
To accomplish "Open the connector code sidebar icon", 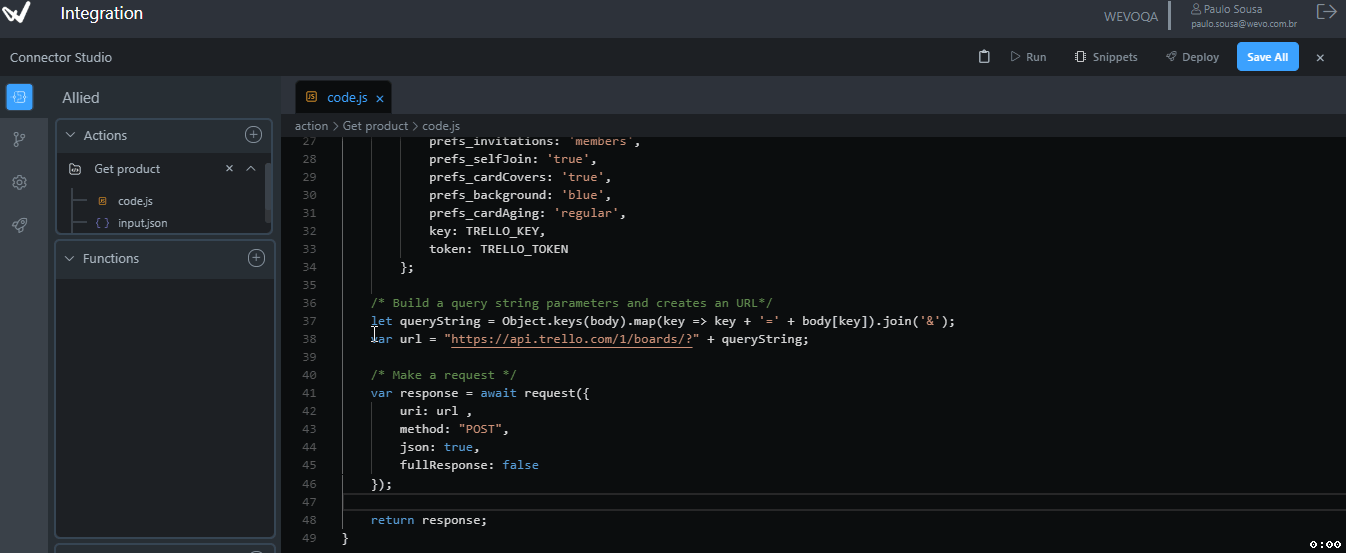I will click(x=19, y=97).
